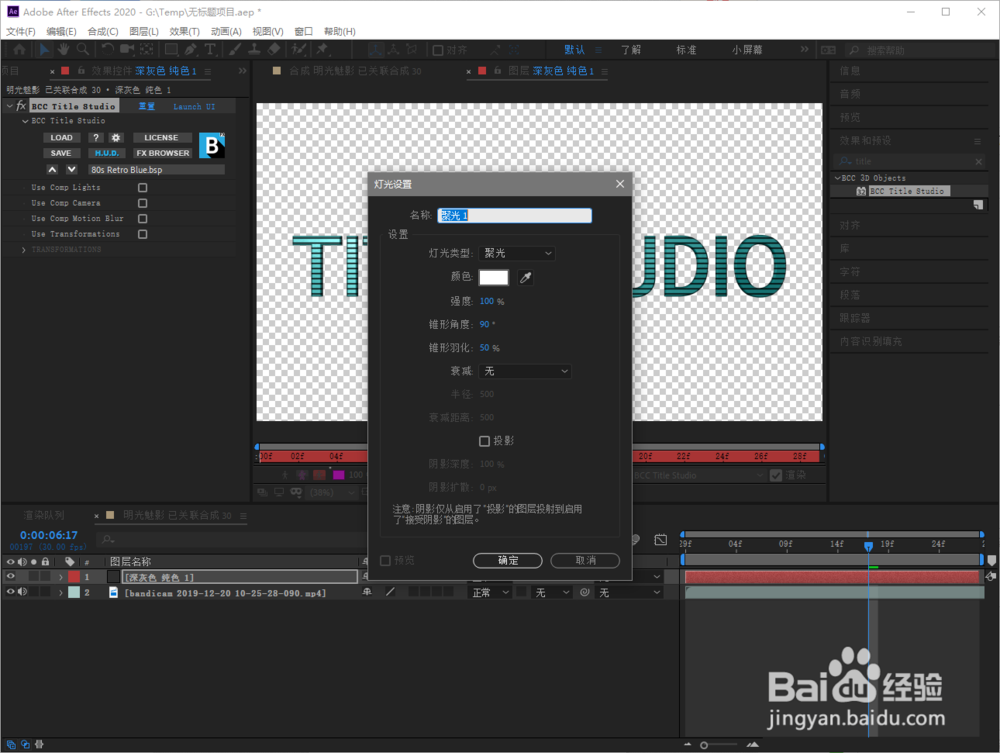The image size is (1000, 753).
Task: Click the next preset down arrow
Action: tap(71, 170)
